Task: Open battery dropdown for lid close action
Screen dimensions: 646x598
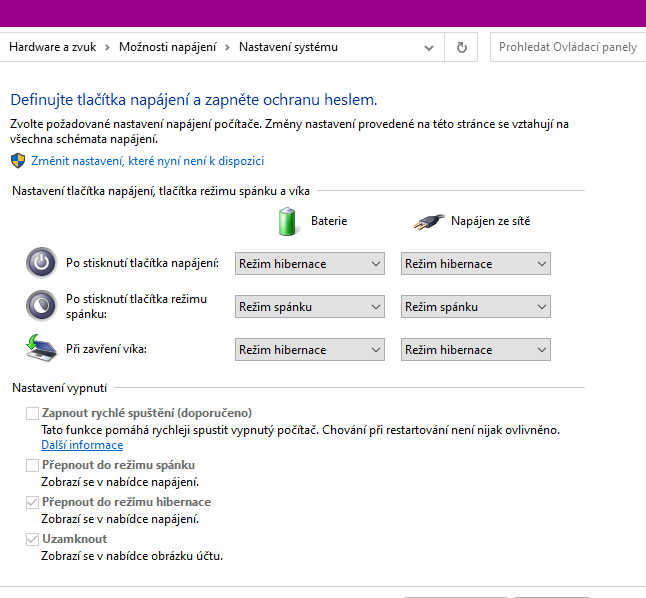Action: tap(309, 350)
